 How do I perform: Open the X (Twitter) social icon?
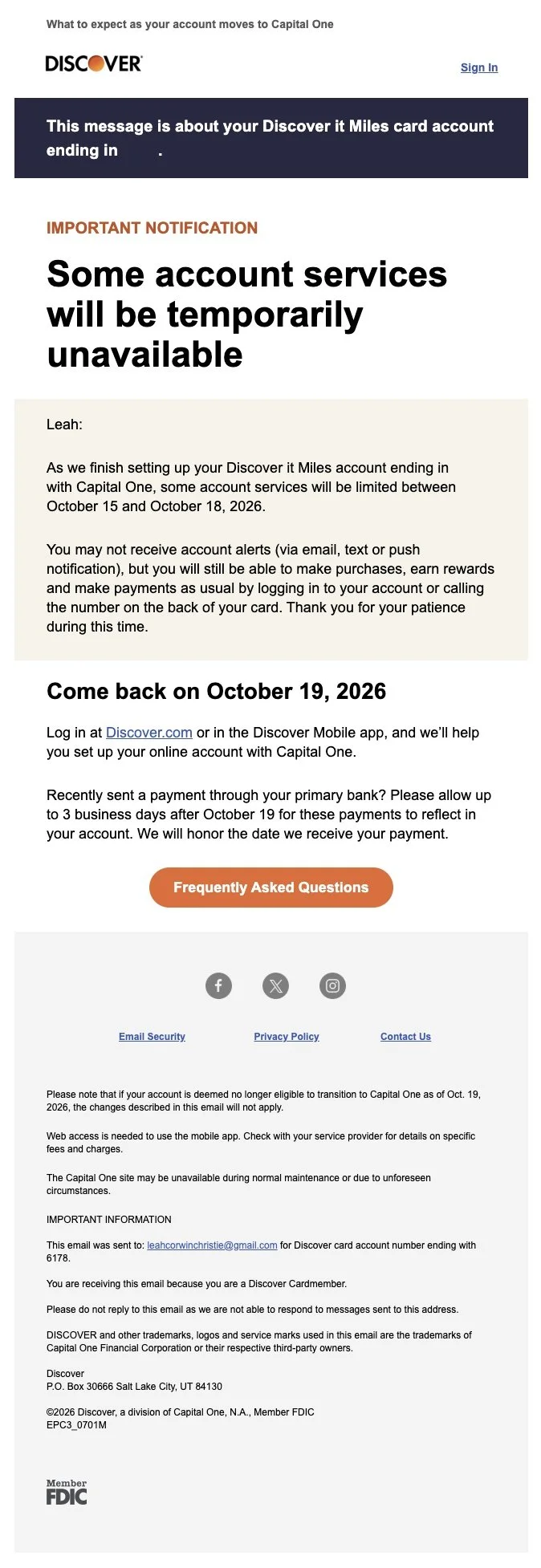tap(275, 985)
